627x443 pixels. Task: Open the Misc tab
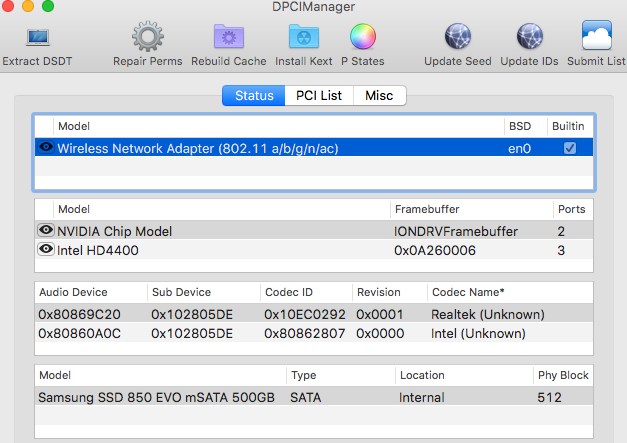click(379, 96)
